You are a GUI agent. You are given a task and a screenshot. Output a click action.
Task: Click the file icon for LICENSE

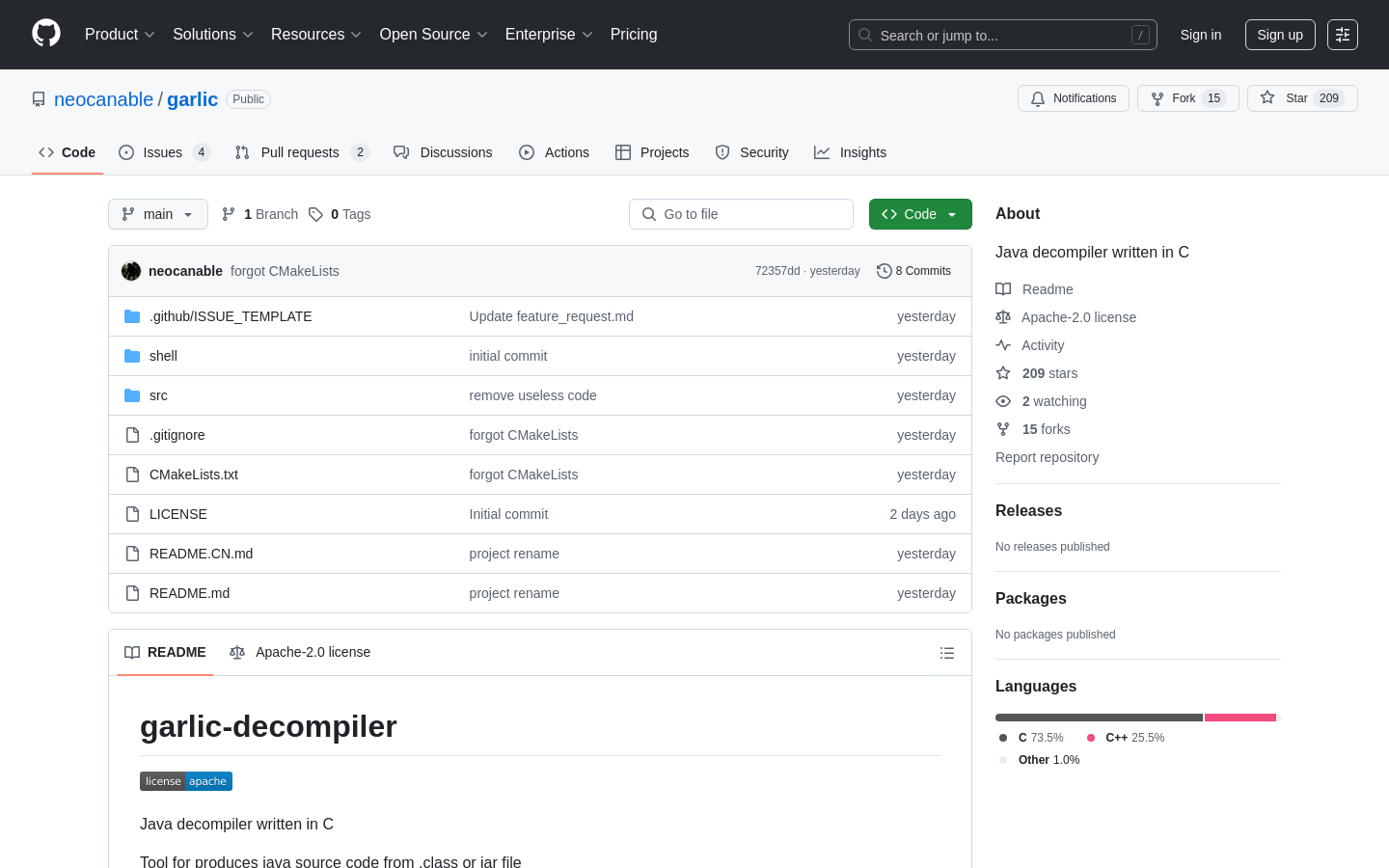coord(132,514)
